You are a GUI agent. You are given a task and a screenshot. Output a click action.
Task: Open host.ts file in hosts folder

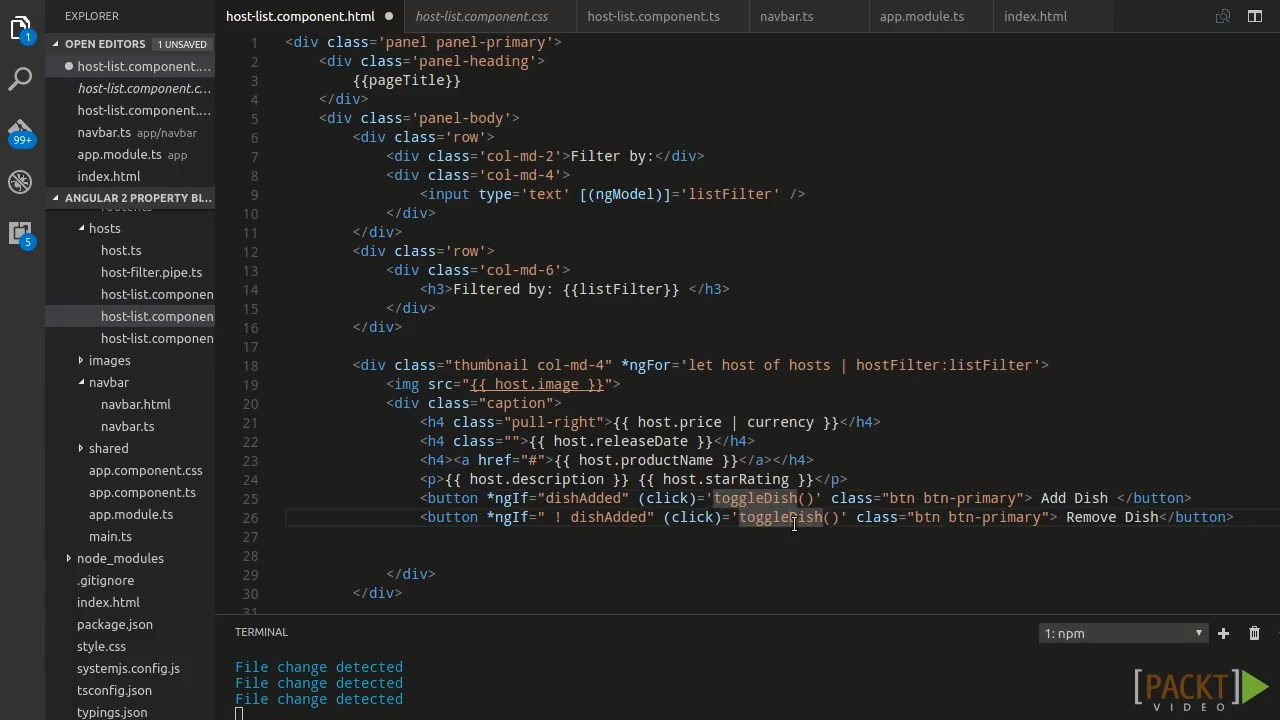(x=121, y=250)
